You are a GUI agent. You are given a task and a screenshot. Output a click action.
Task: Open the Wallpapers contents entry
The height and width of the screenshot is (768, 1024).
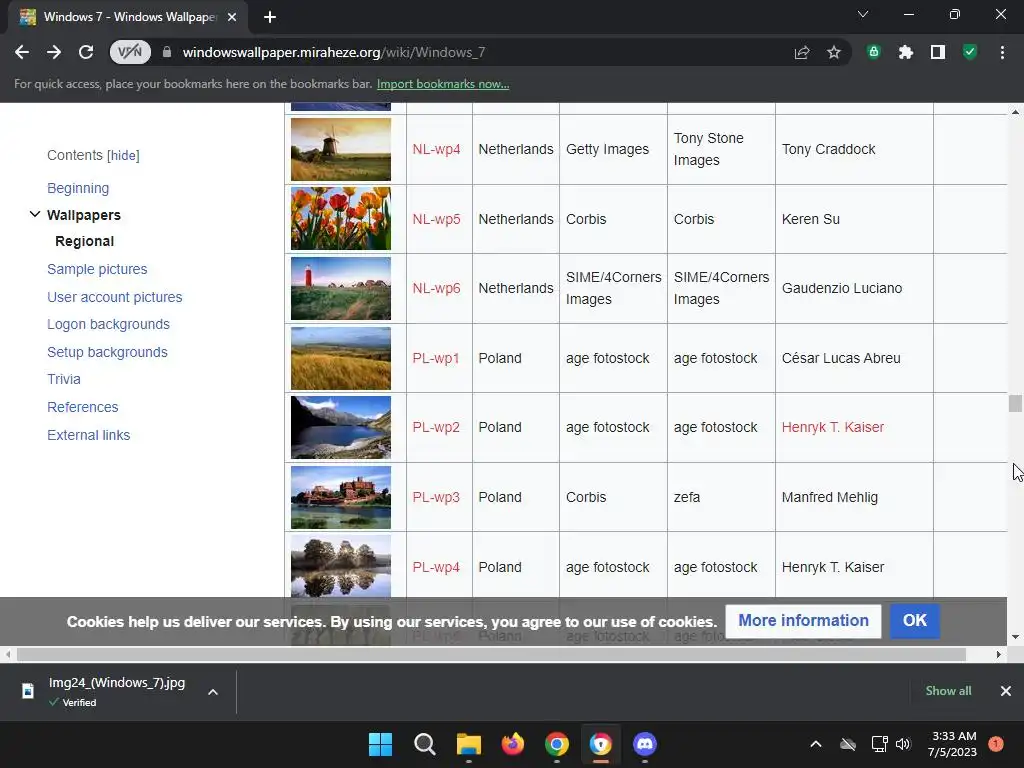[84, 215]
